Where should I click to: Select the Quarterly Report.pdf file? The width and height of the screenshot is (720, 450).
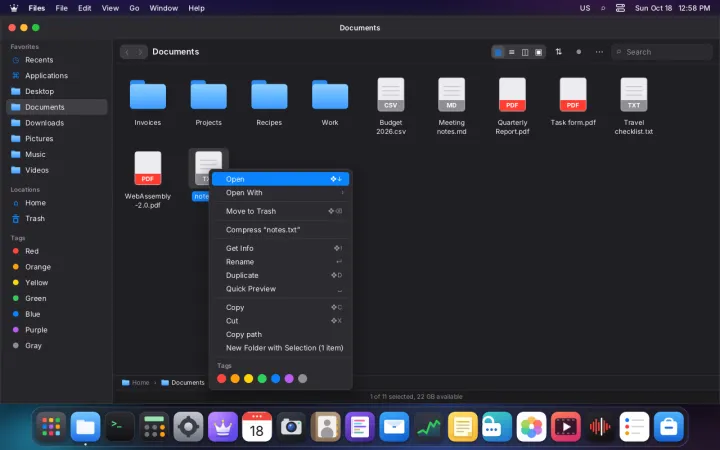pyautogui.click(x=512, y=106)
